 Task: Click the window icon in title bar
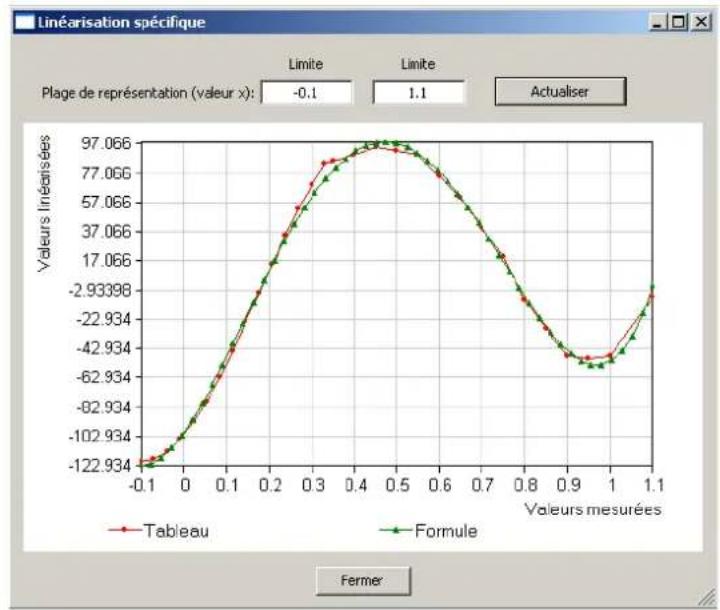pos(25,22)
